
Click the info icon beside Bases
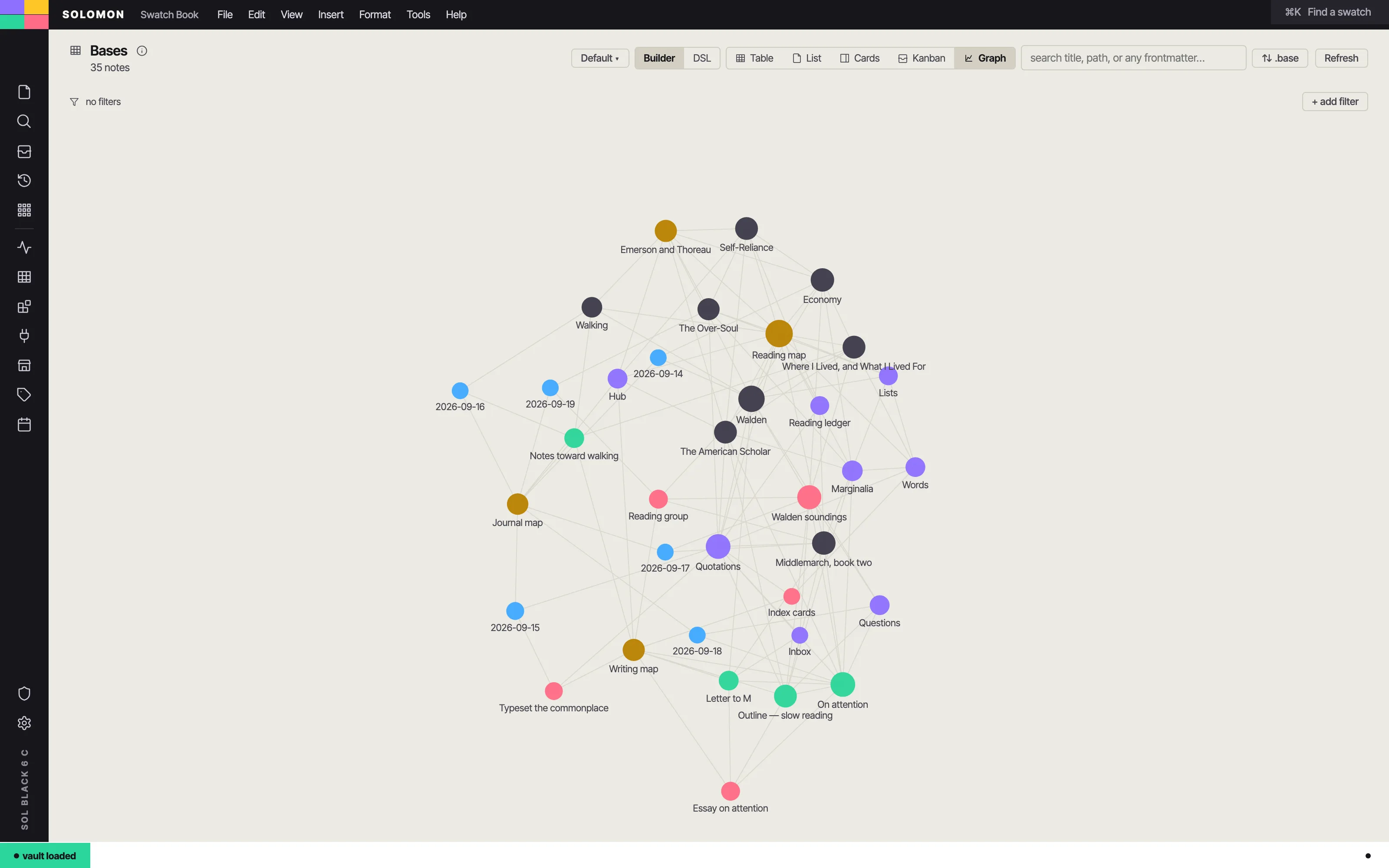(142, 51)
